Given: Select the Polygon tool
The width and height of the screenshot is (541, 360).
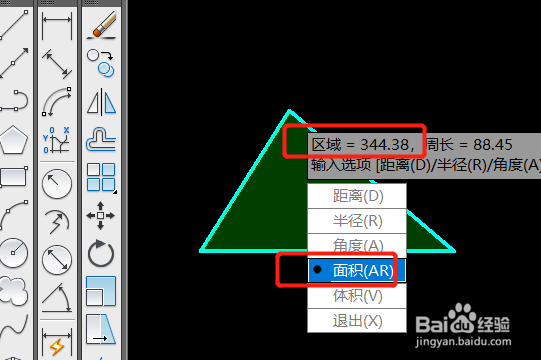Looking at the screenshot, I should point(14,140).
